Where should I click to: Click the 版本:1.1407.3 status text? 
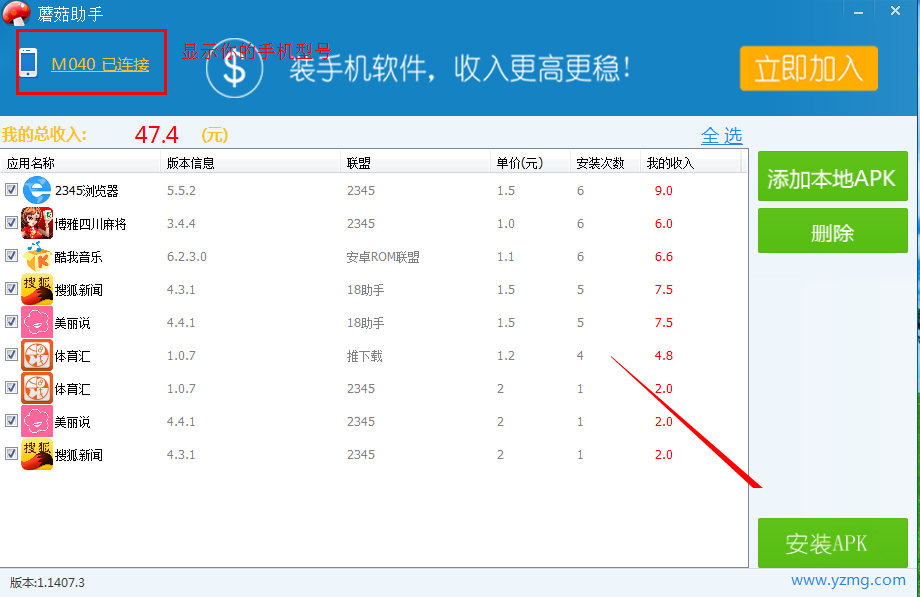click(47, 582)
